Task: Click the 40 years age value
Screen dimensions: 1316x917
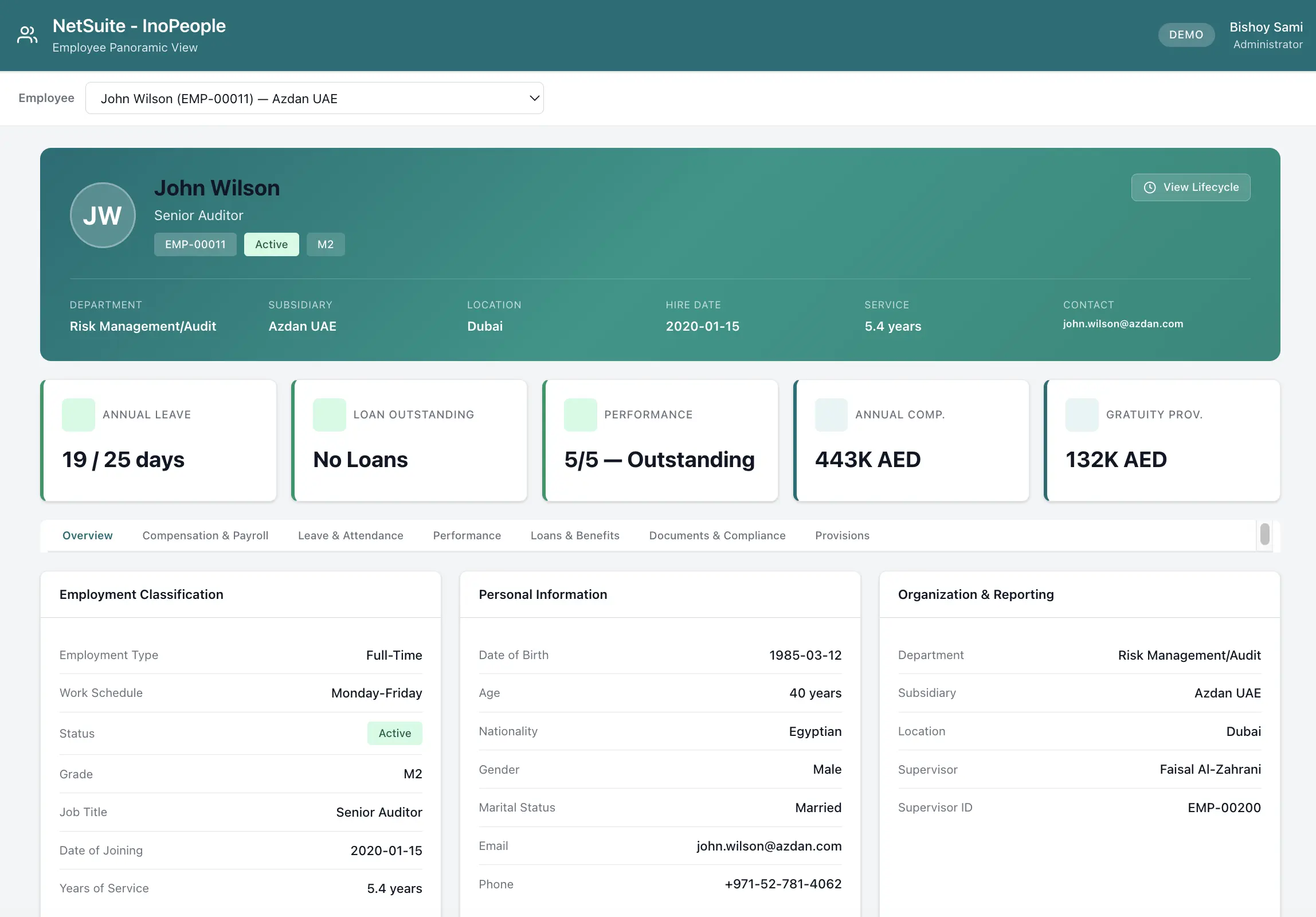Action: 815,693
